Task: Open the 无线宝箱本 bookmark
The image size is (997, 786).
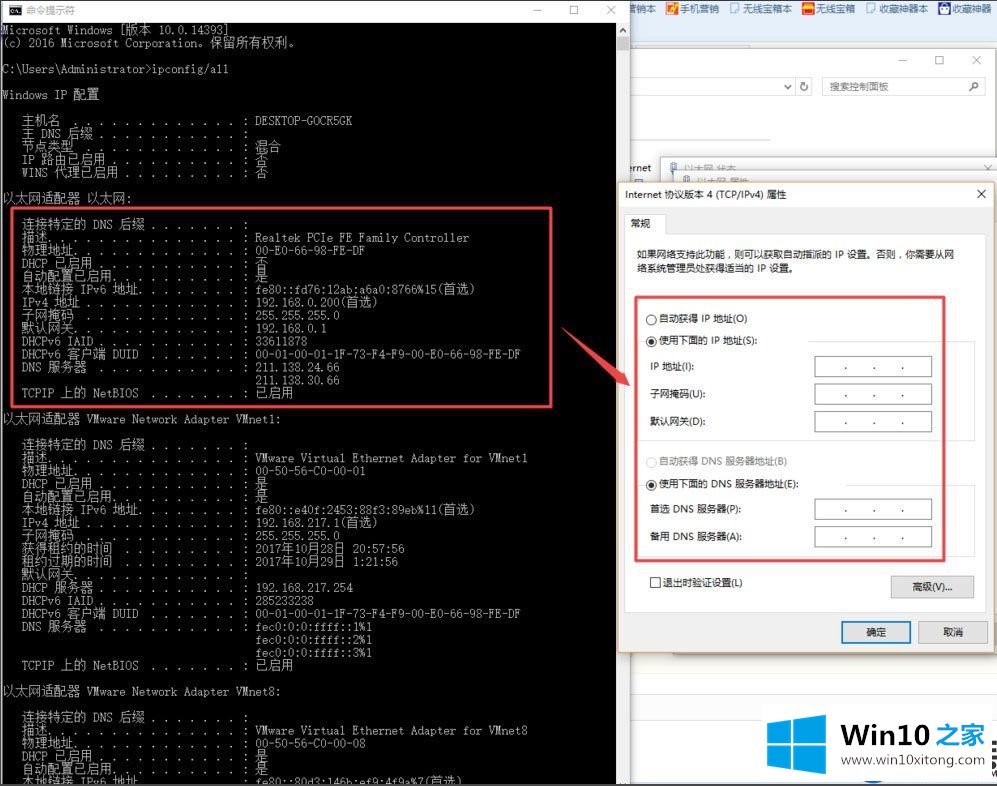Action: point(766,9)
